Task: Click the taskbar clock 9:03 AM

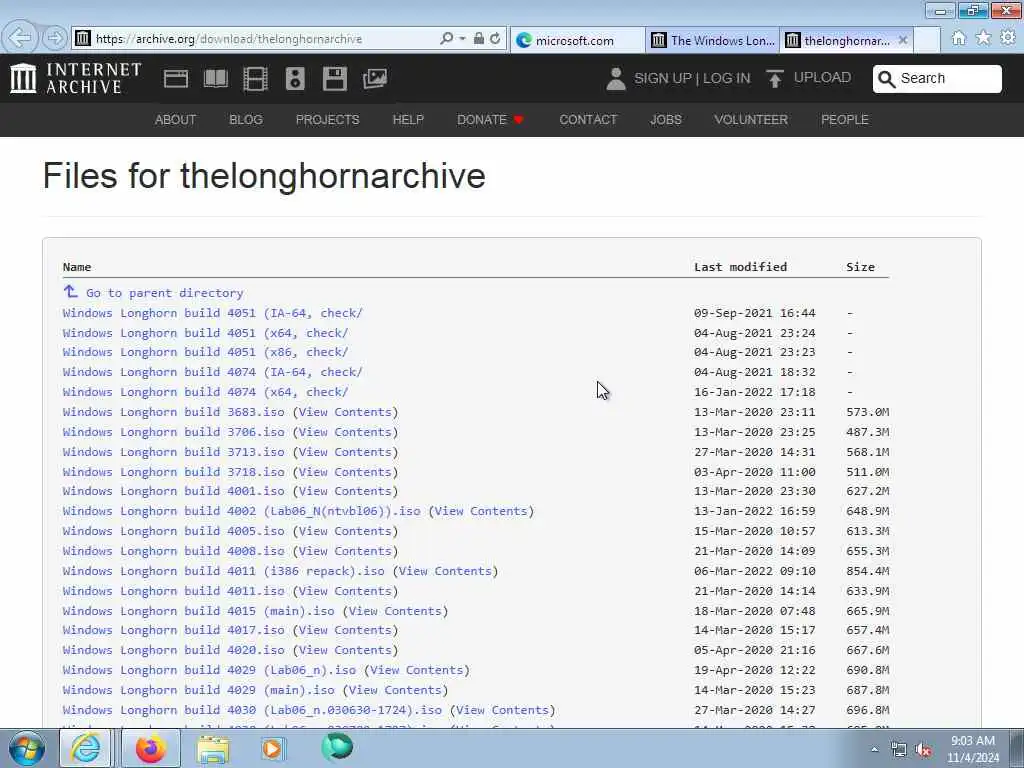Action: pyautogui.click(x=972, y=741)
